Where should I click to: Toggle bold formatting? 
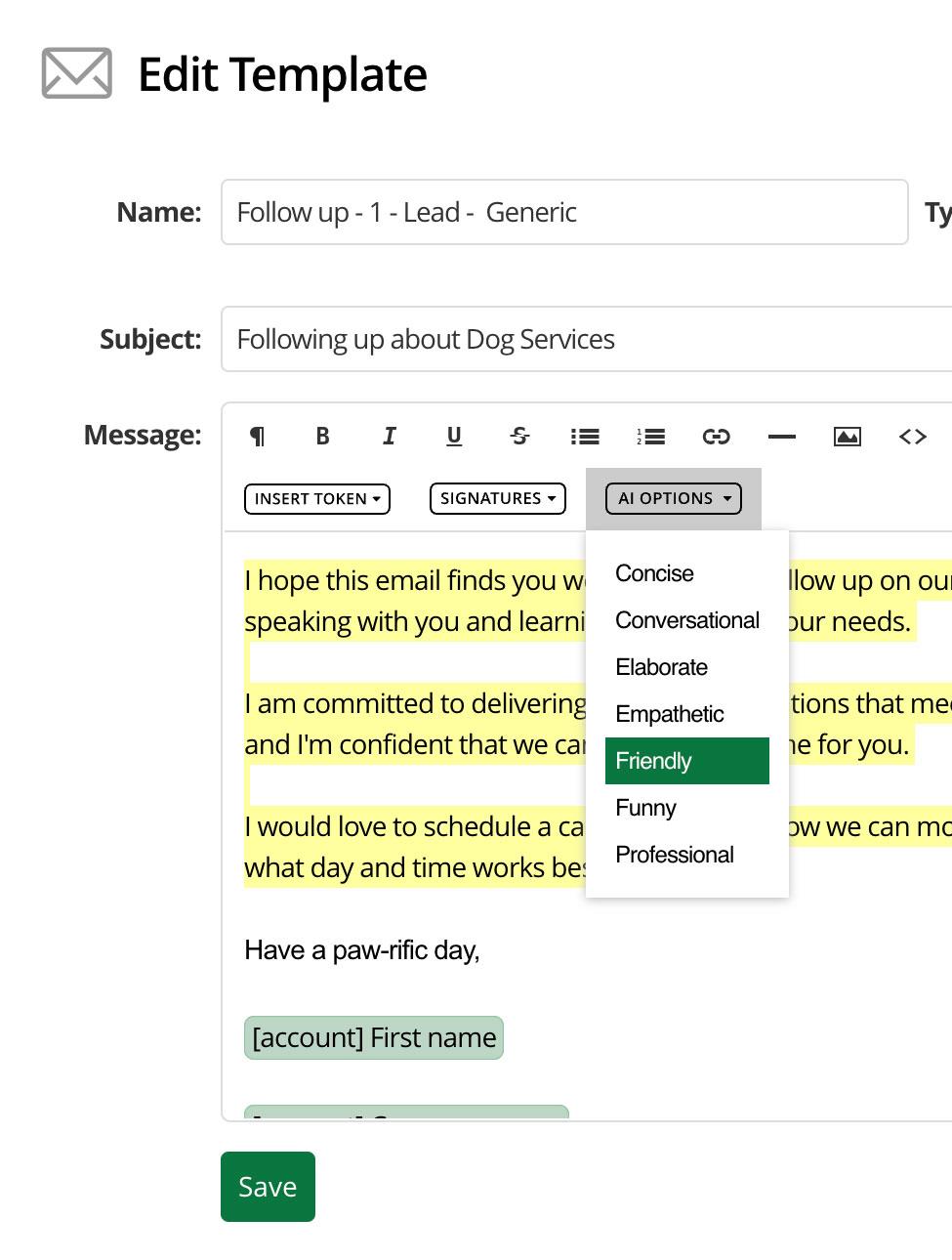[x=322, y=437]
